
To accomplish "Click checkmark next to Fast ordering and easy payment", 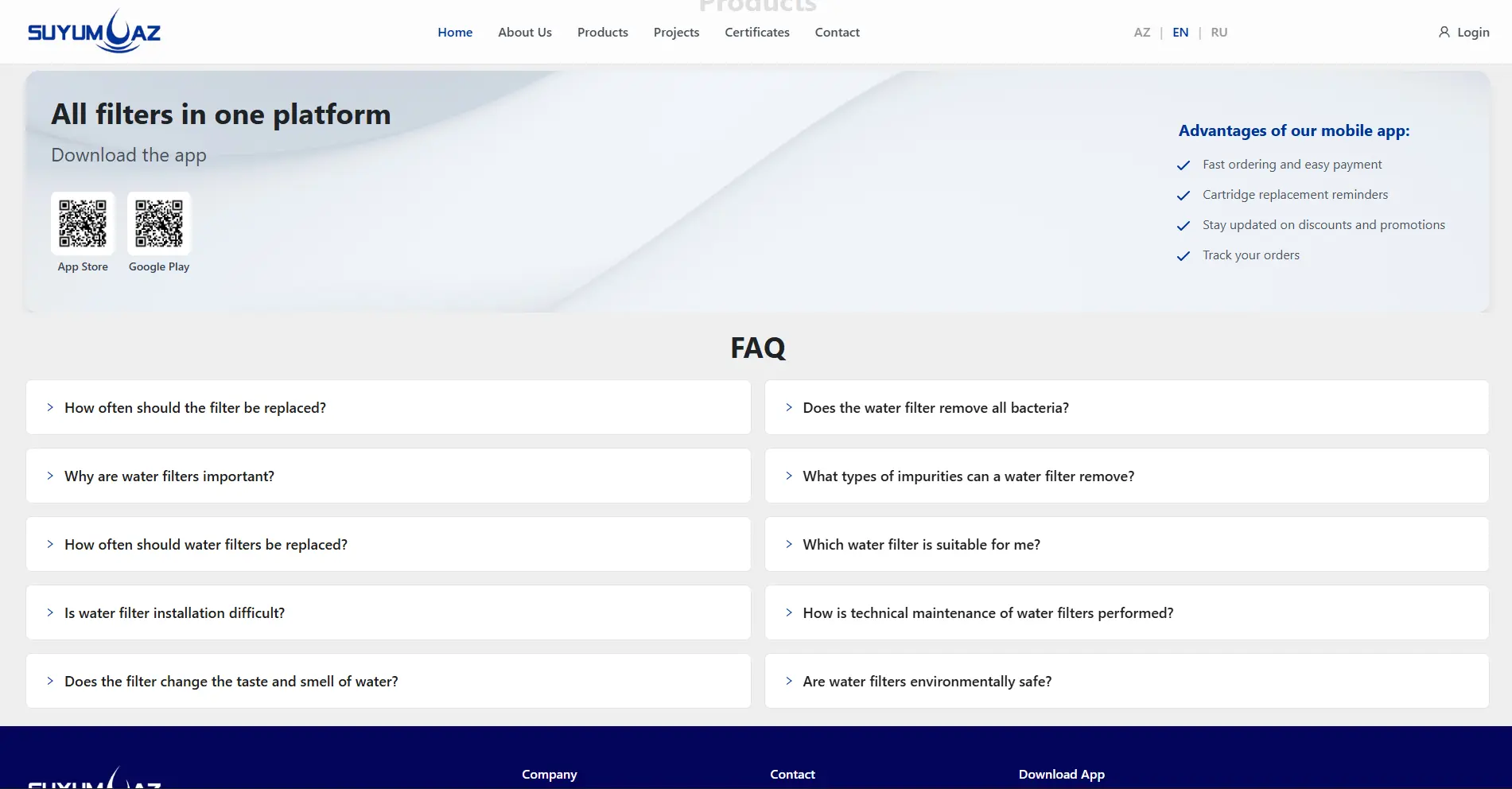I will (1184, 165).
